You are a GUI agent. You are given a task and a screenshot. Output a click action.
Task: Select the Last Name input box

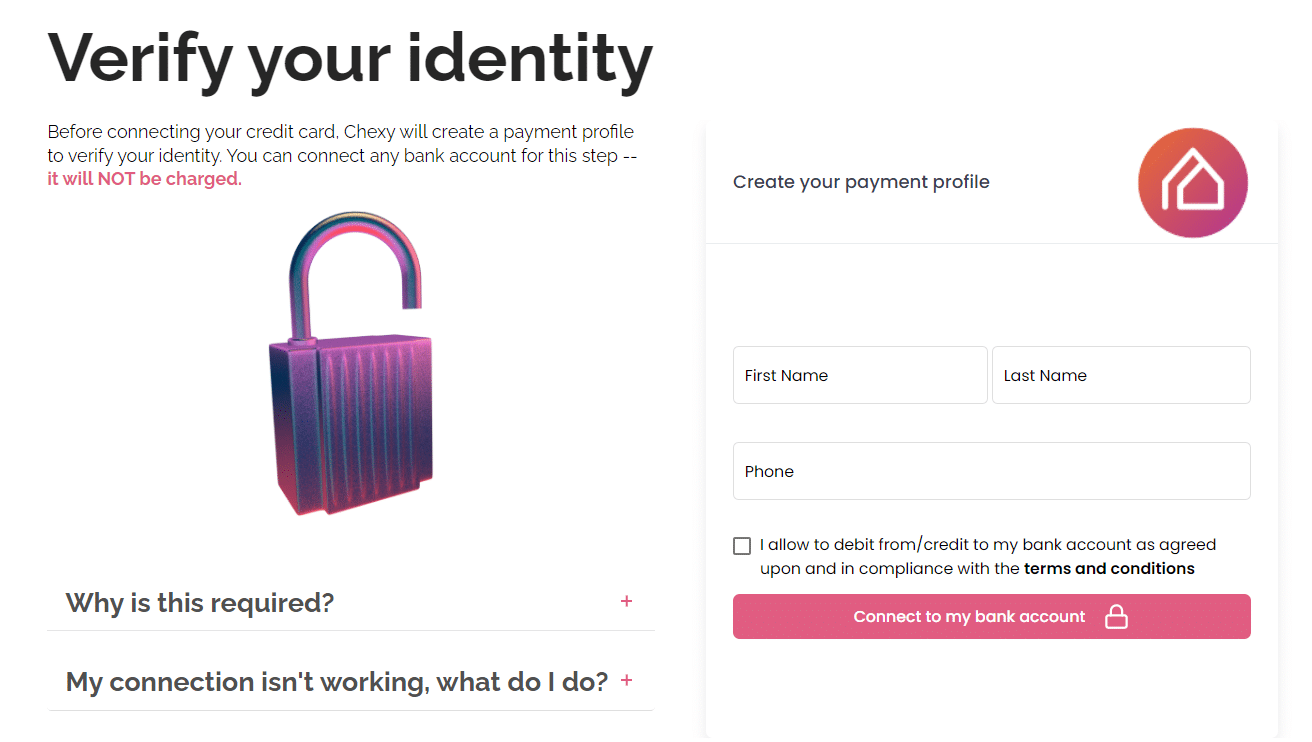[1121, 376]
